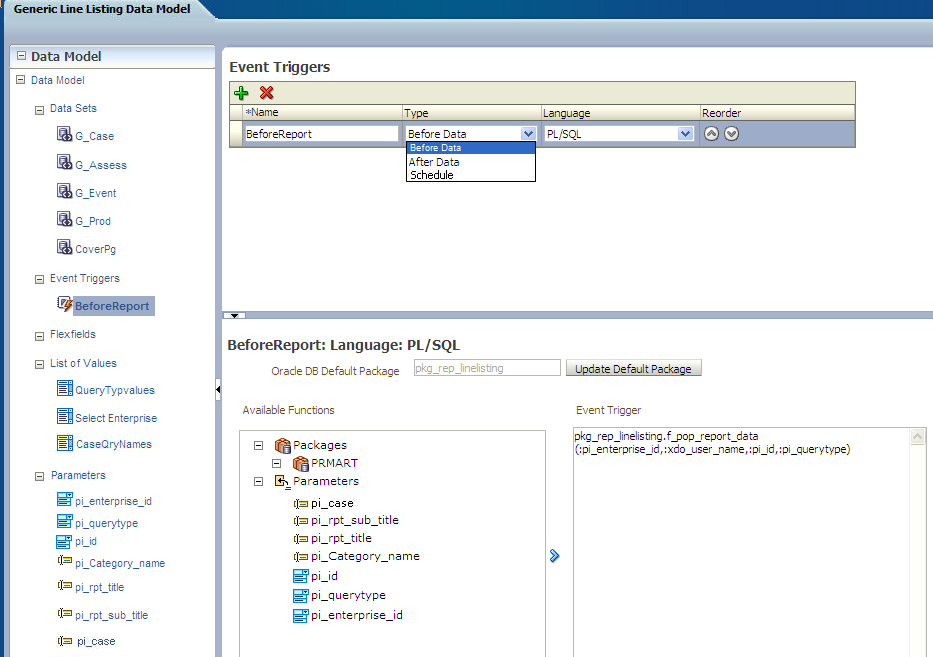The image size is (933, 657).
Task: Click Event Trigger text area scrollbar up arrow
Action: [x=918, y=437]
